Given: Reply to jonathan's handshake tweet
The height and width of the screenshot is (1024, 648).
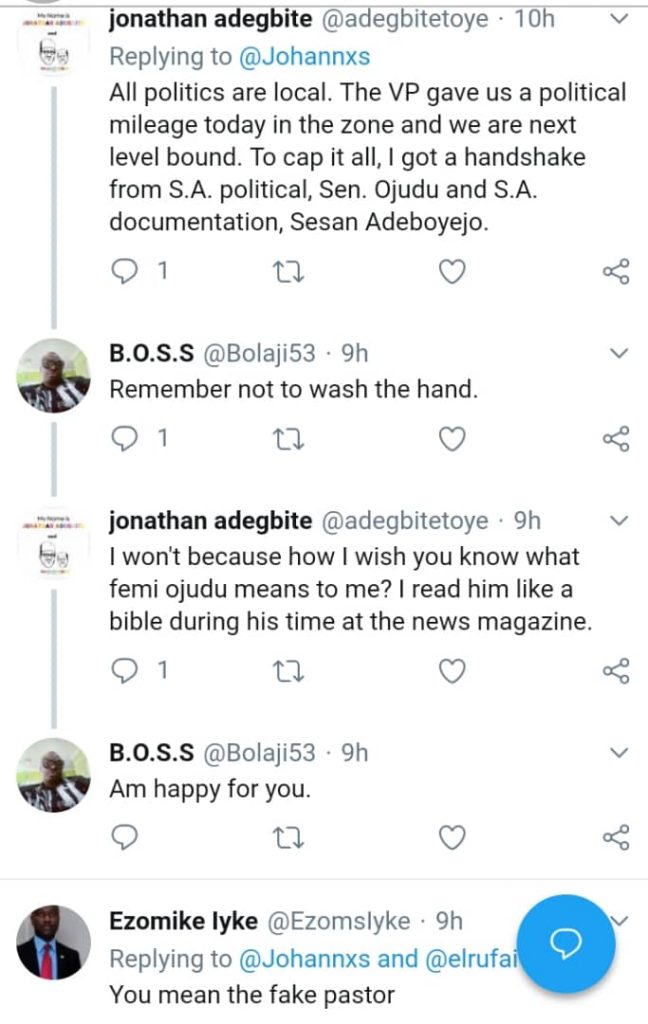Looking at the screenshot, I should point(125,271).
